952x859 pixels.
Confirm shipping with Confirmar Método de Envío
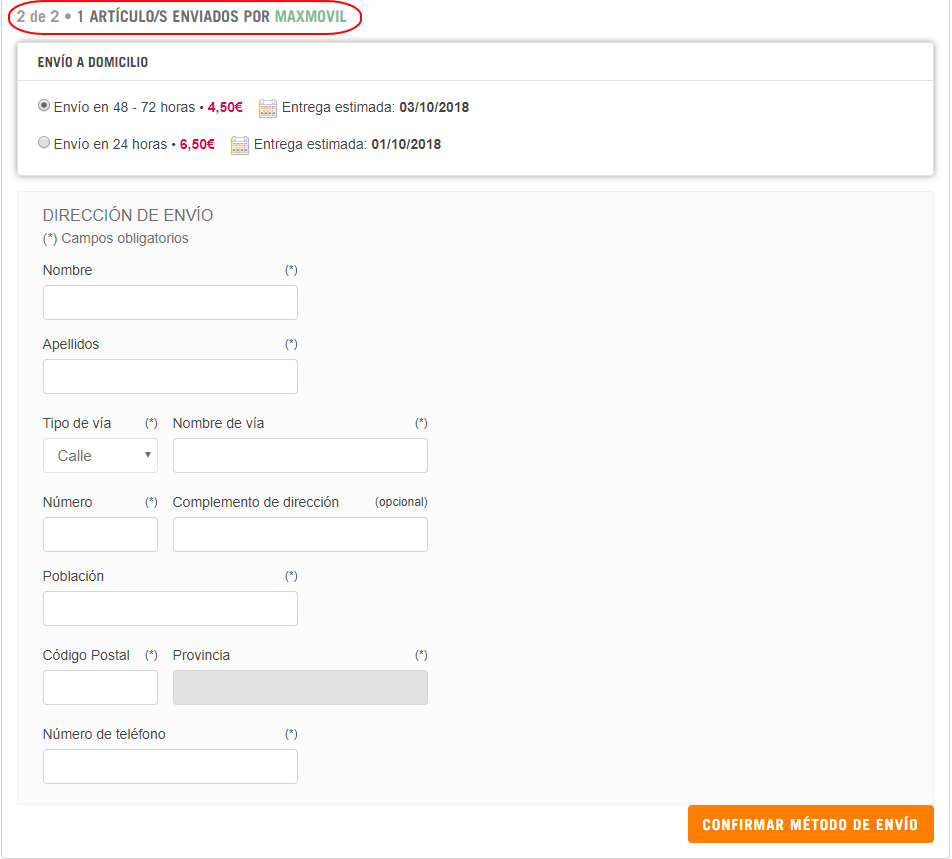pyautogui.click(x=811, y=824)
